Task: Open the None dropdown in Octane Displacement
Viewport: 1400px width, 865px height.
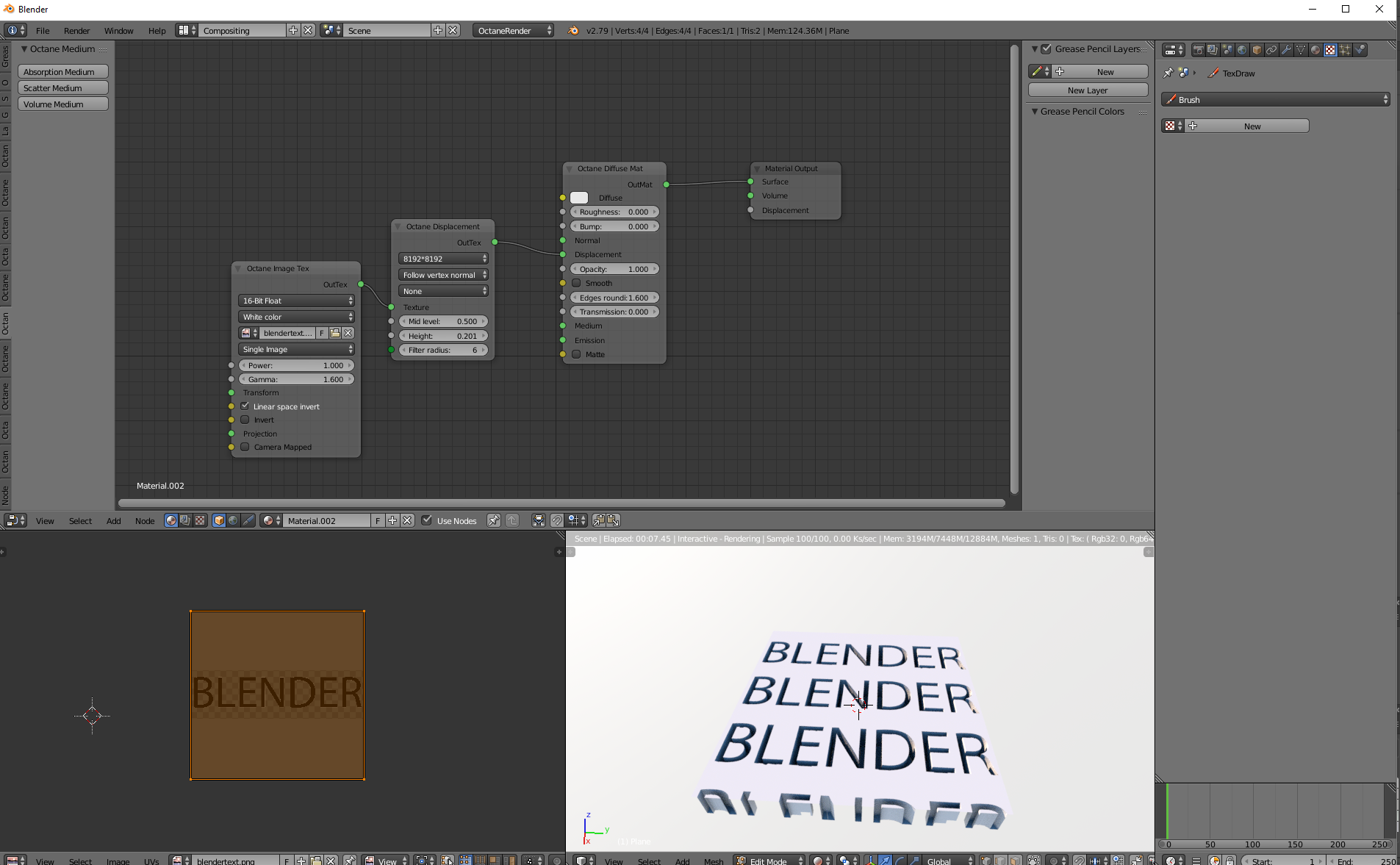Action: coord(444,291)
